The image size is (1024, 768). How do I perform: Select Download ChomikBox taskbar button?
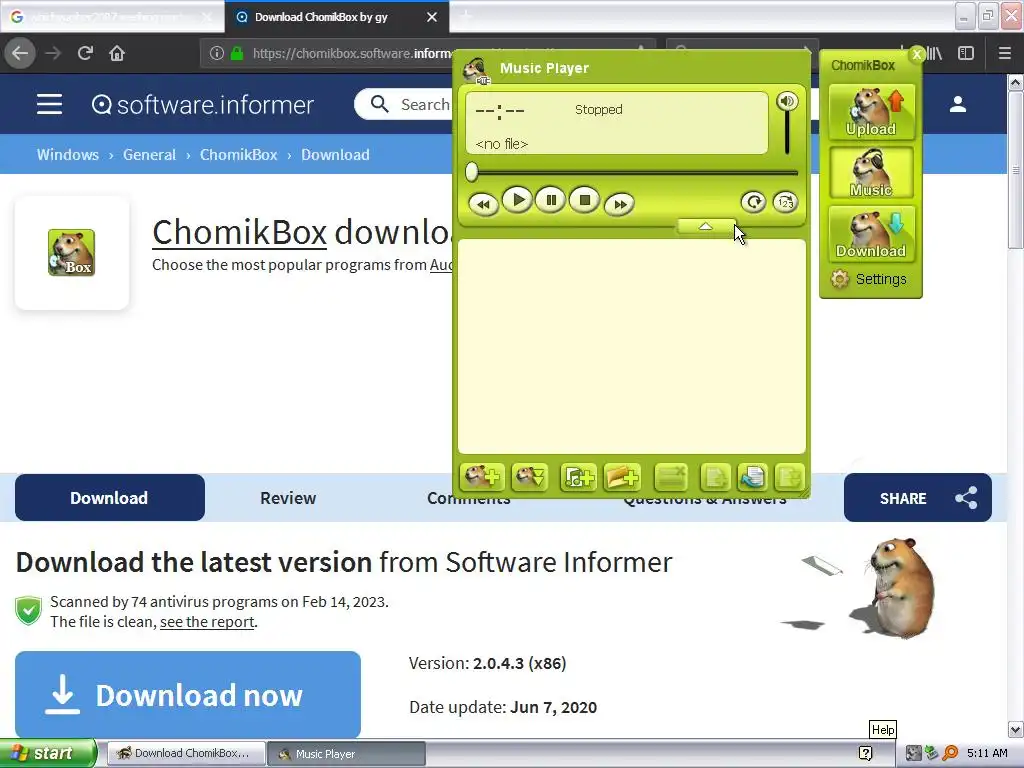click(x=185, y=754)
